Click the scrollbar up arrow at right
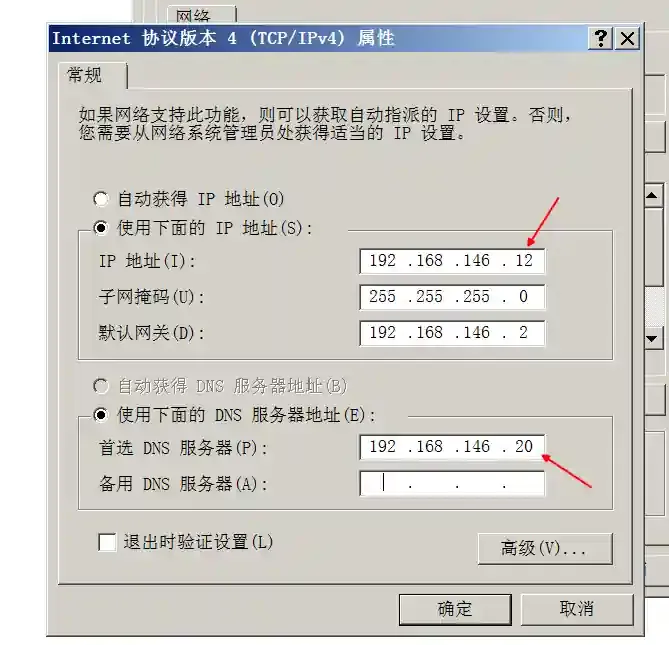The image size is (669, 645). pyautogui.click(x=653, y=196)
